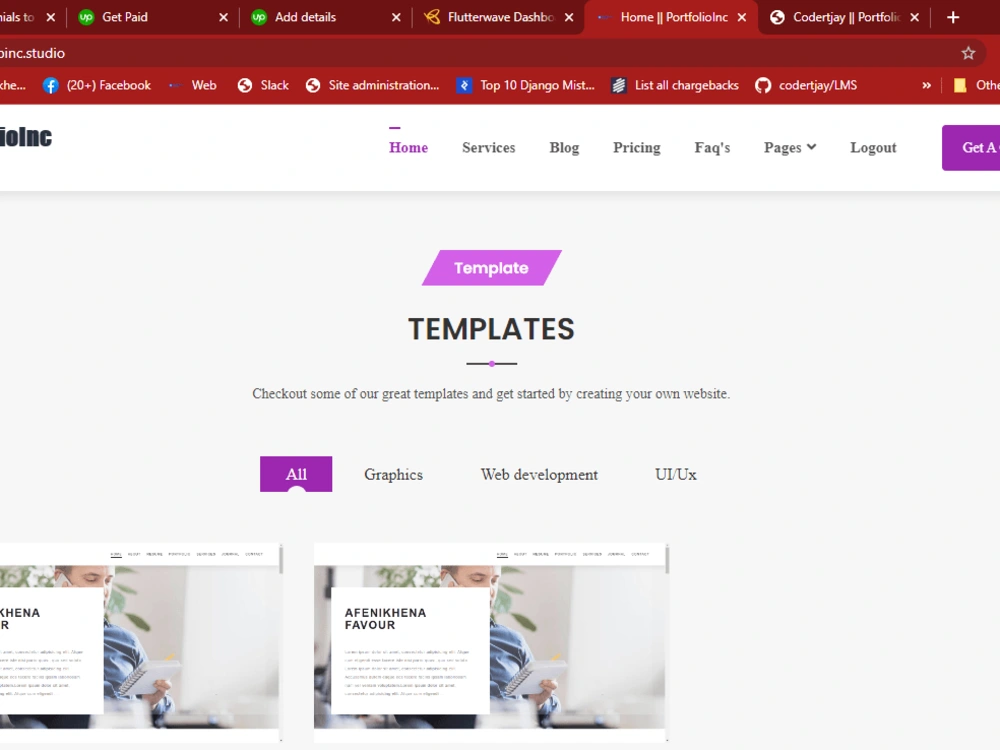Close the Home || PortfolioInc tab

742,17
